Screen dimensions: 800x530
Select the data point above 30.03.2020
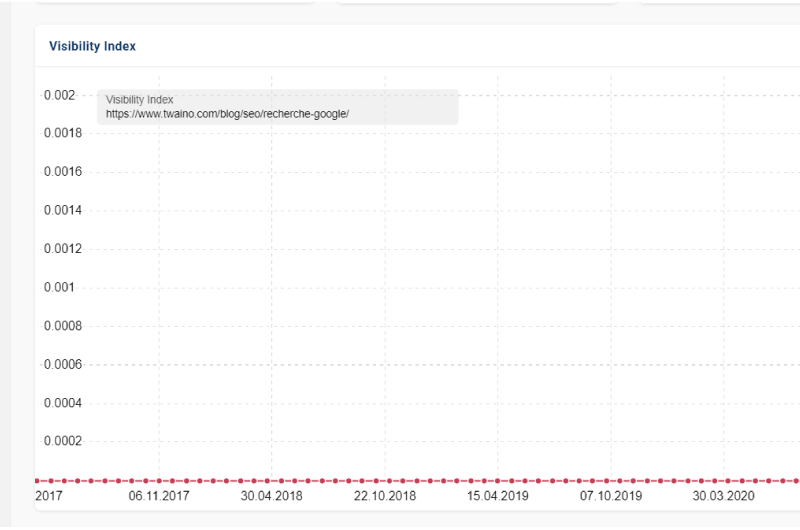(728, 481)
